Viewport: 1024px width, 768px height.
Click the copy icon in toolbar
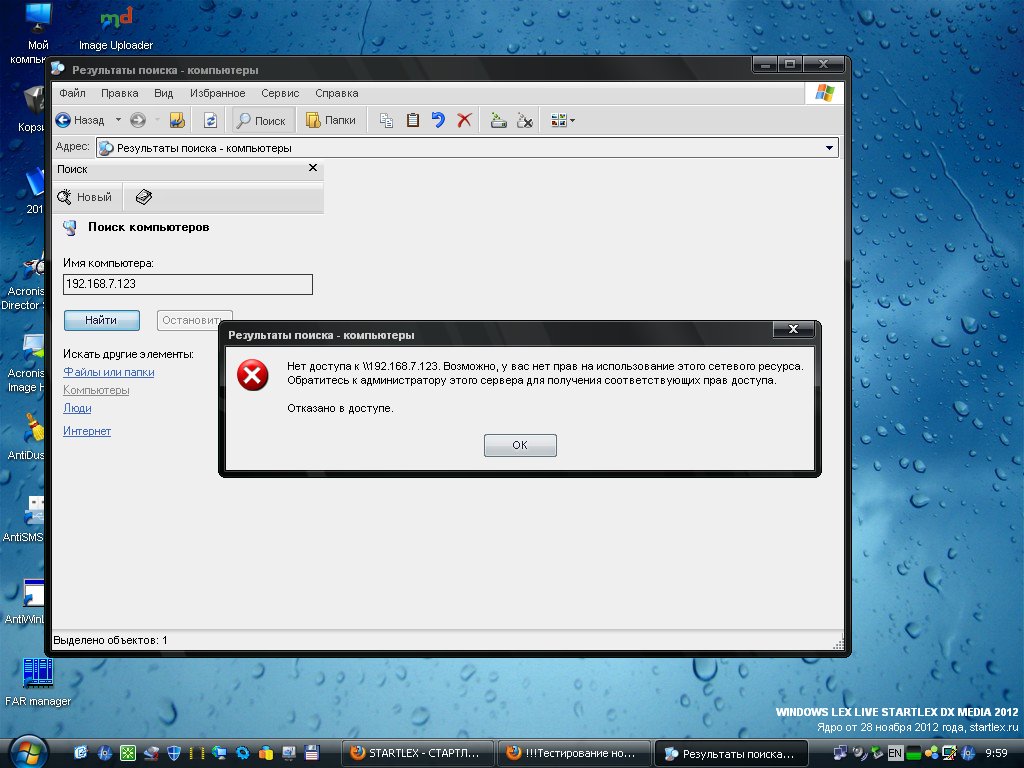tap(386, 120)
